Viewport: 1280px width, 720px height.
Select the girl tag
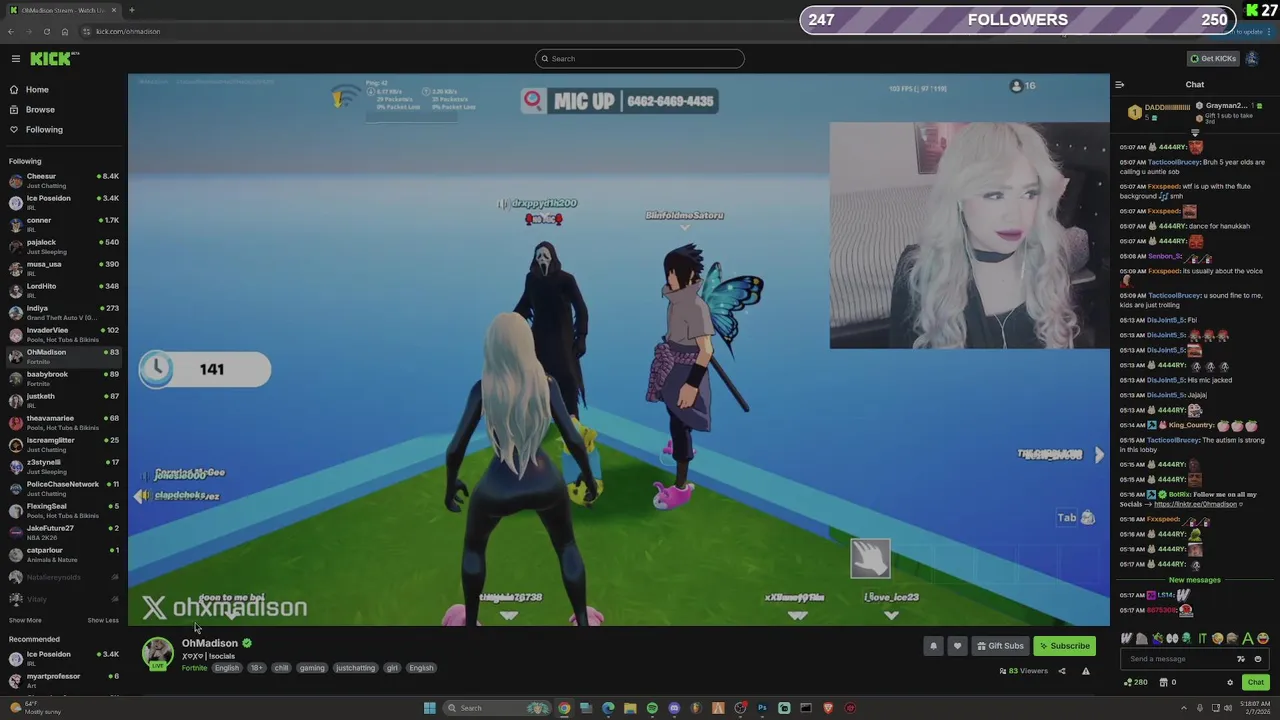coord(392,668)
